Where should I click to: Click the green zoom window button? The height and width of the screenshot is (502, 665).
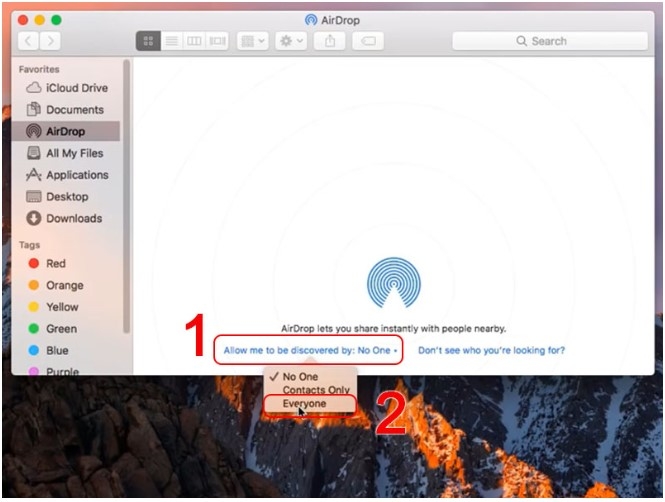click(x=56, y=20)
